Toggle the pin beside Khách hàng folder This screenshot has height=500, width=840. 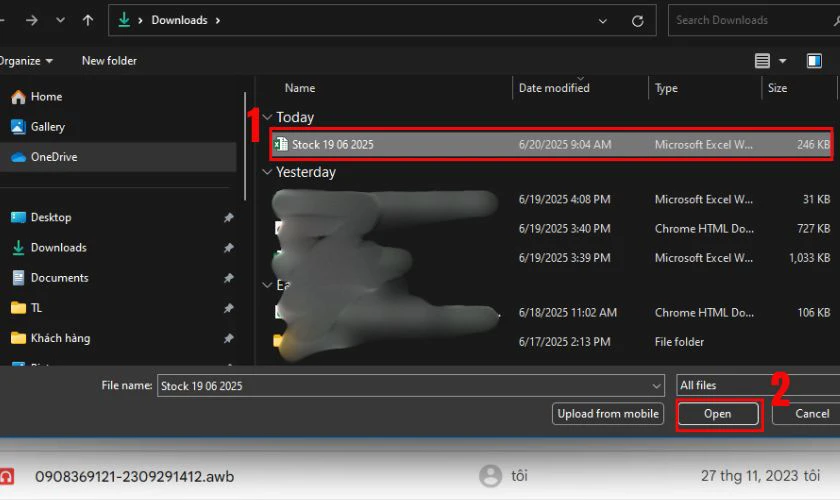[x=228, y=338]
